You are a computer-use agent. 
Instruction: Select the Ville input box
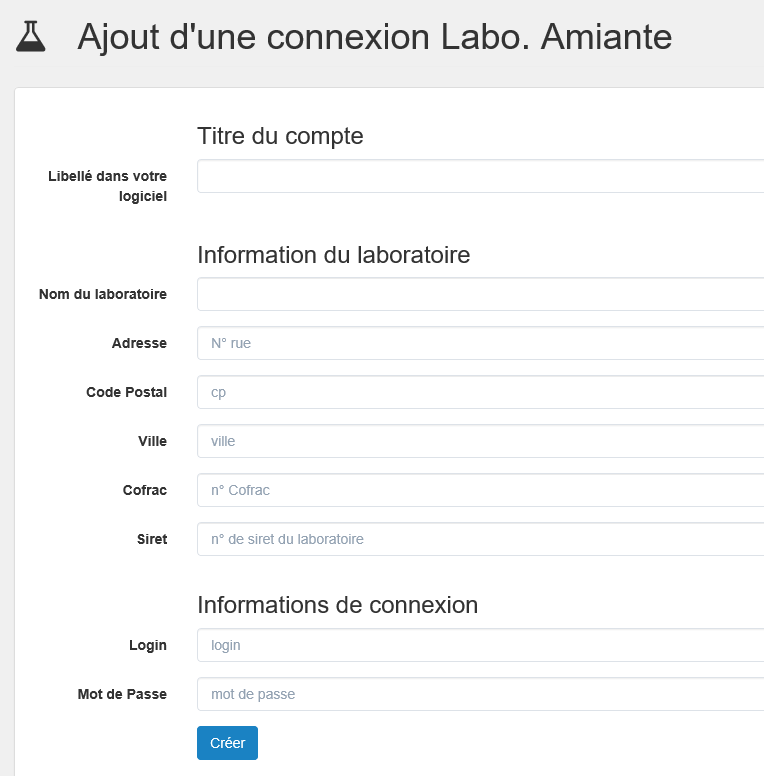coord(480,441)
